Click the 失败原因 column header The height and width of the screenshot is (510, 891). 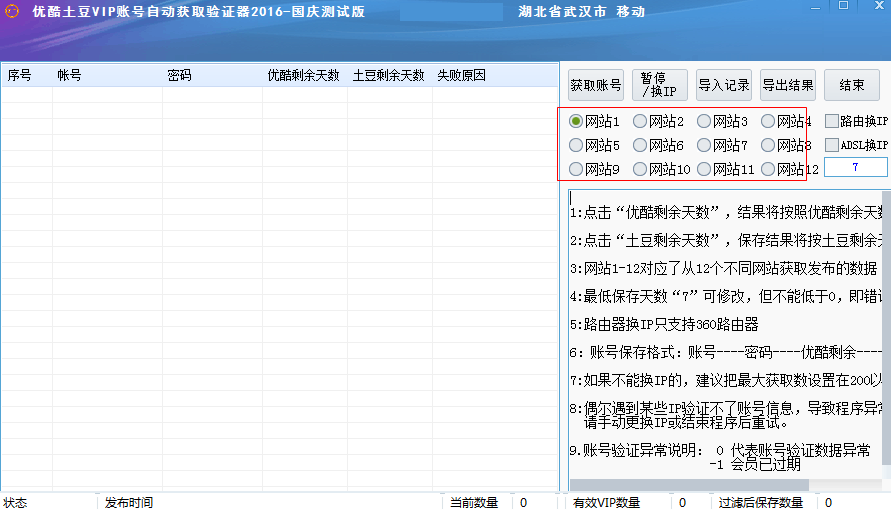461,75
